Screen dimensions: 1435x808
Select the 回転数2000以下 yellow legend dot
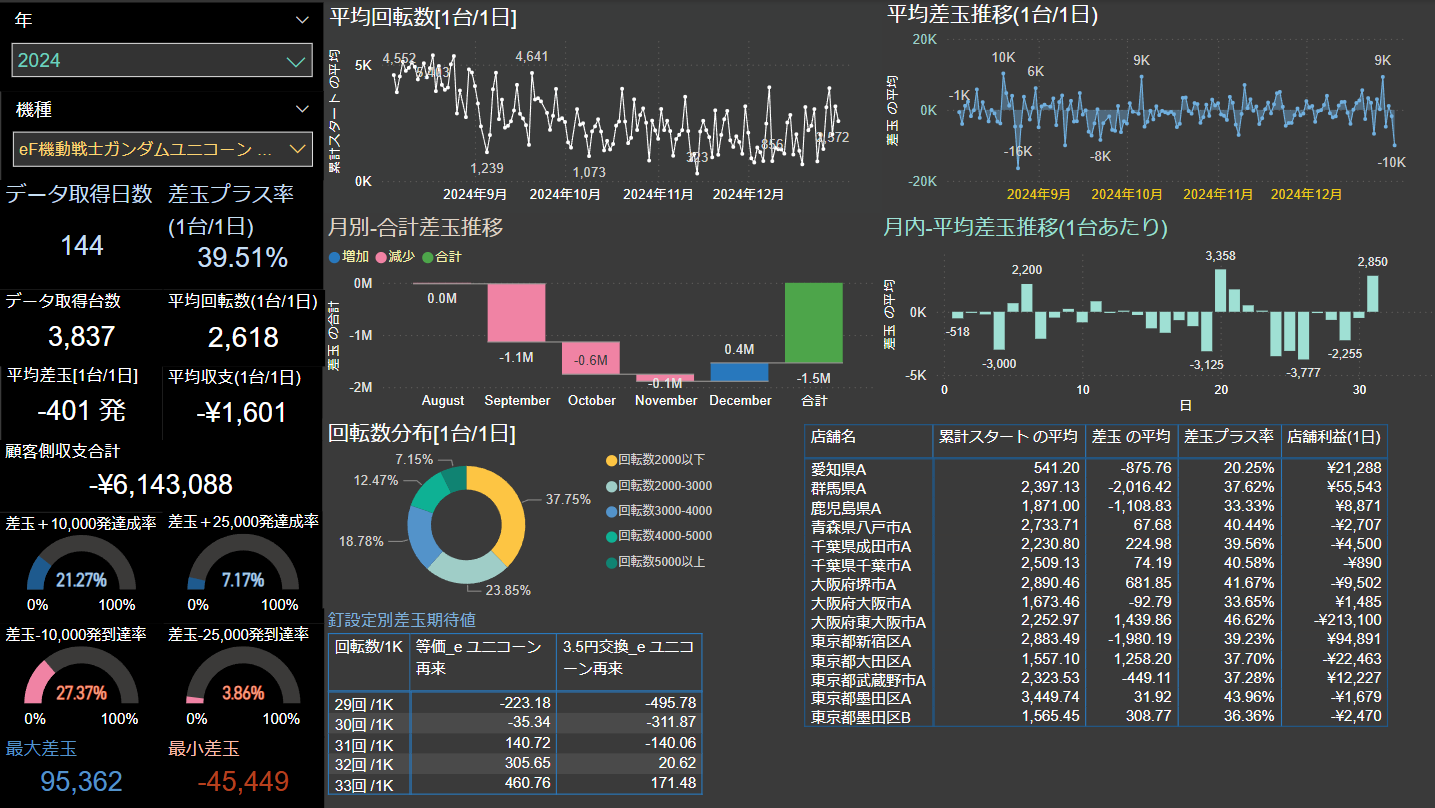point(611,460)
